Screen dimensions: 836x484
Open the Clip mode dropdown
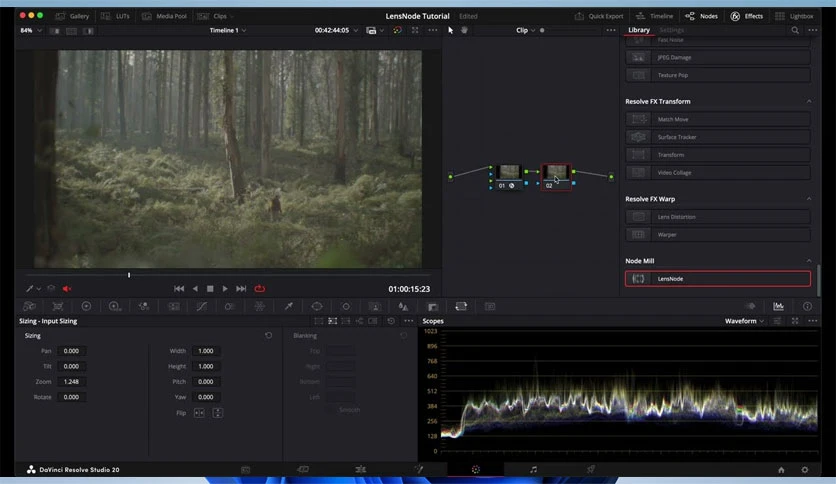pyautogui.click(x=525, y=30)
